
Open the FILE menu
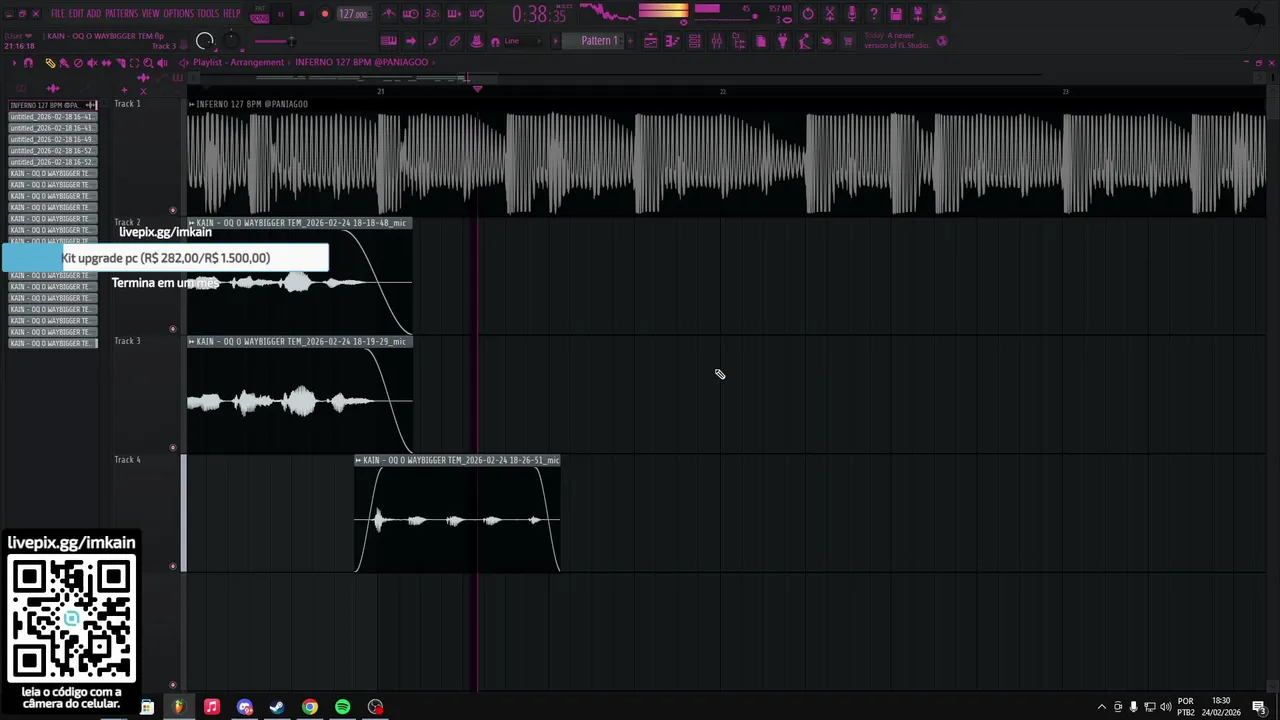click(x=57, y=14)
